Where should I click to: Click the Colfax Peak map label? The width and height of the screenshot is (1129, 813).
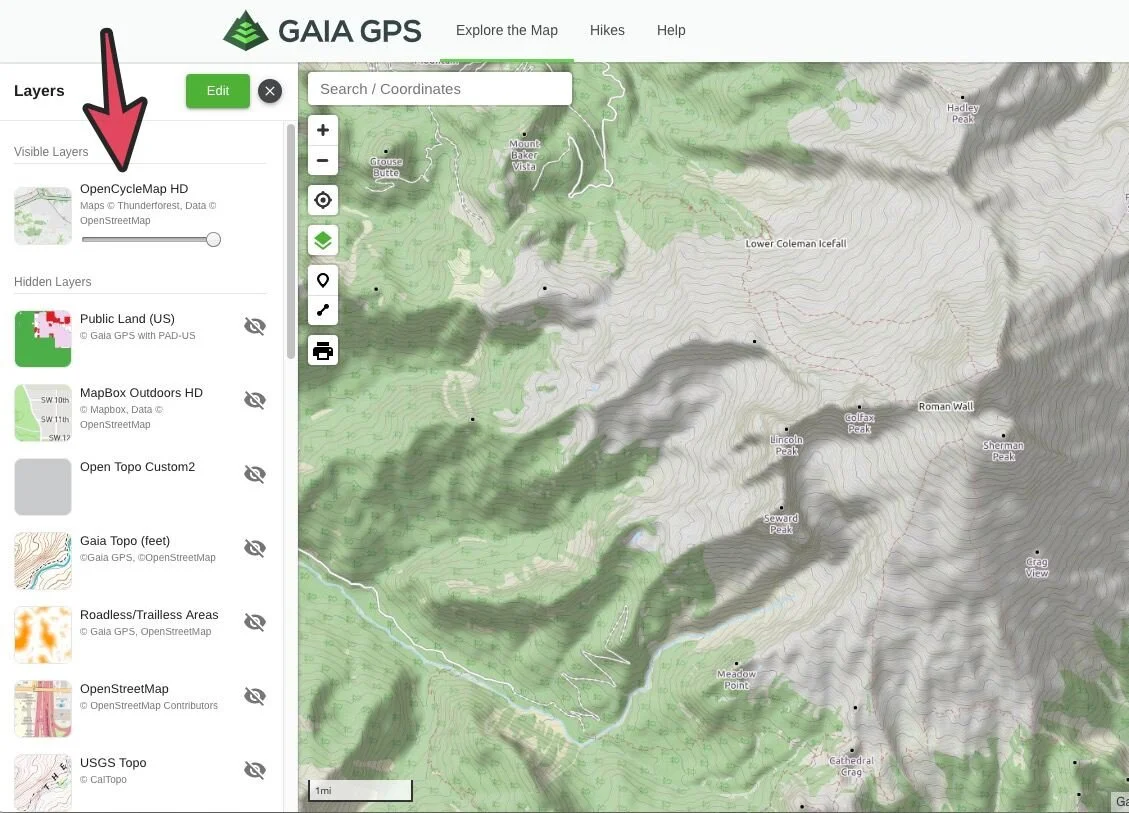tap(860, 423)
